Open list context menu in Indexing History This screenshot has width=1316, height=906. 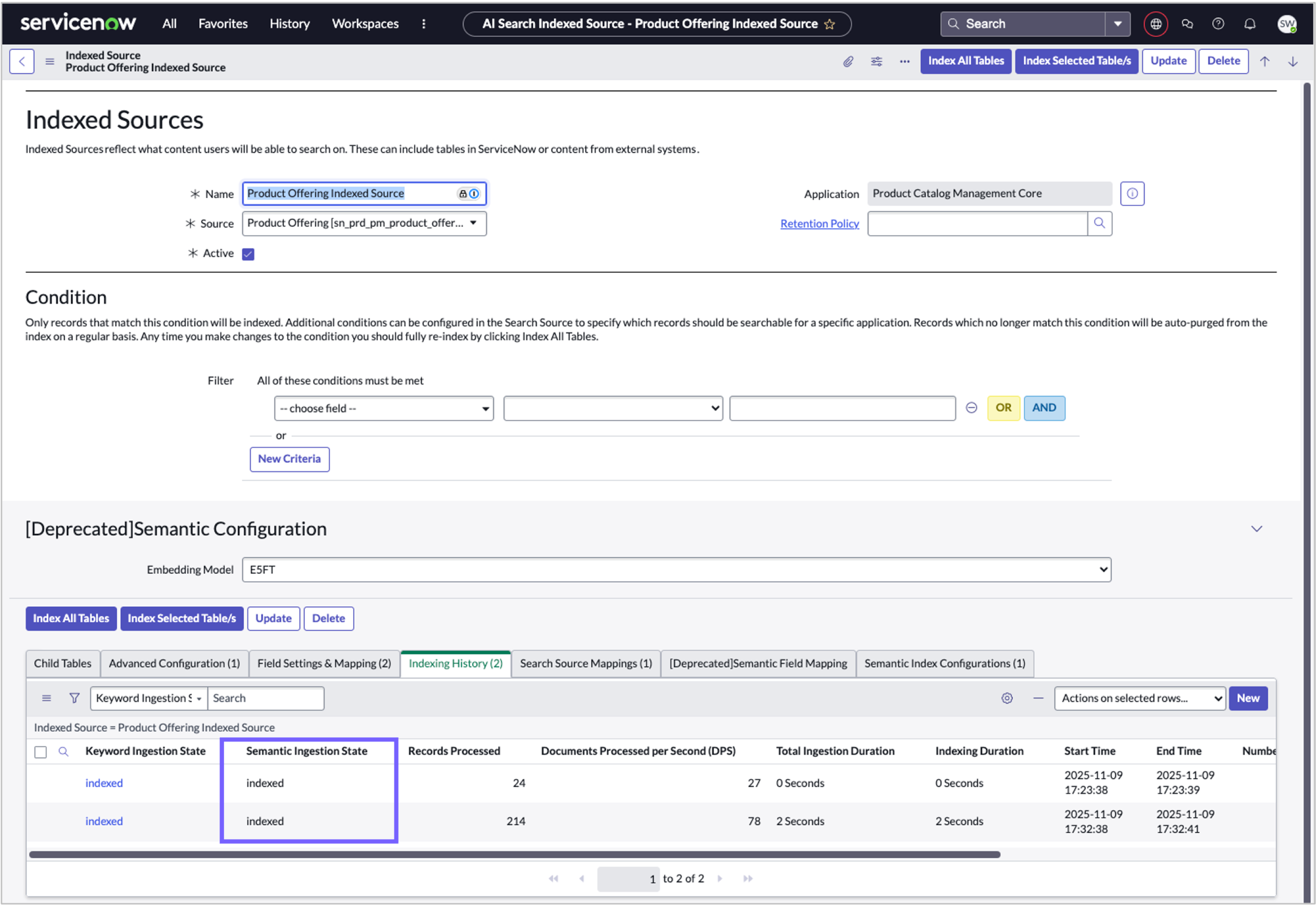coord(47,698)
